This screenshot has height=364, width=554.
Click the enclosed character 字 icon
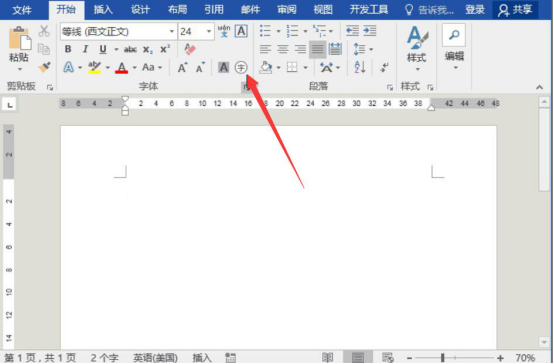coord(241,67)
